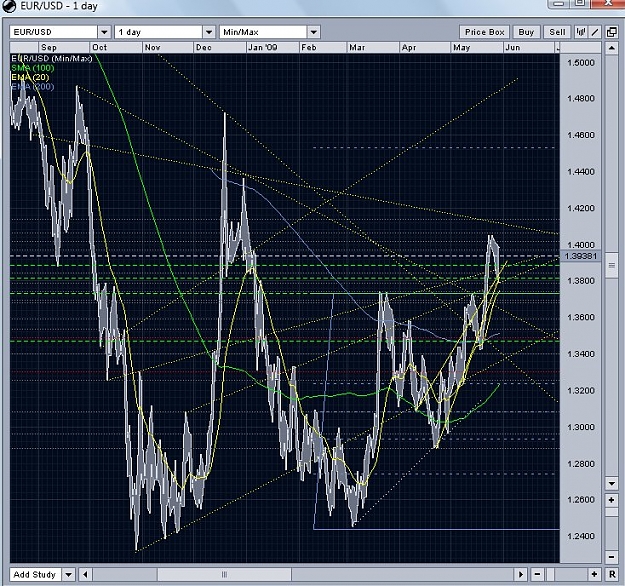Select the EUR/USD symbol field
The width and height of the screenshot is (625, 586).
pos(54,32)
